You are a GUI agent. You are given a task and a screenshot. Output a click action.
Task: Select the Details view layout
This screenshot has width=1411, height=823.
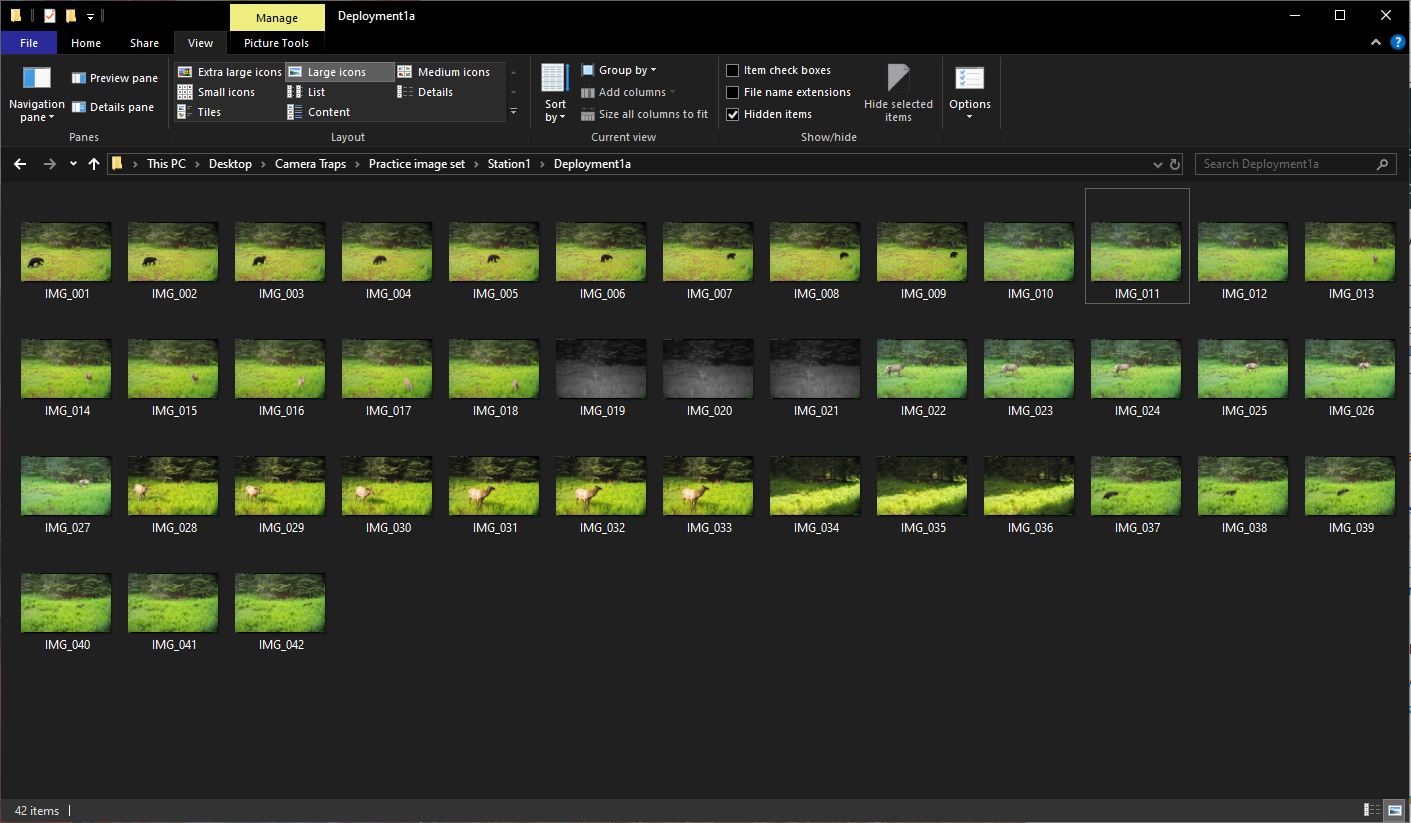pos(434,92)
